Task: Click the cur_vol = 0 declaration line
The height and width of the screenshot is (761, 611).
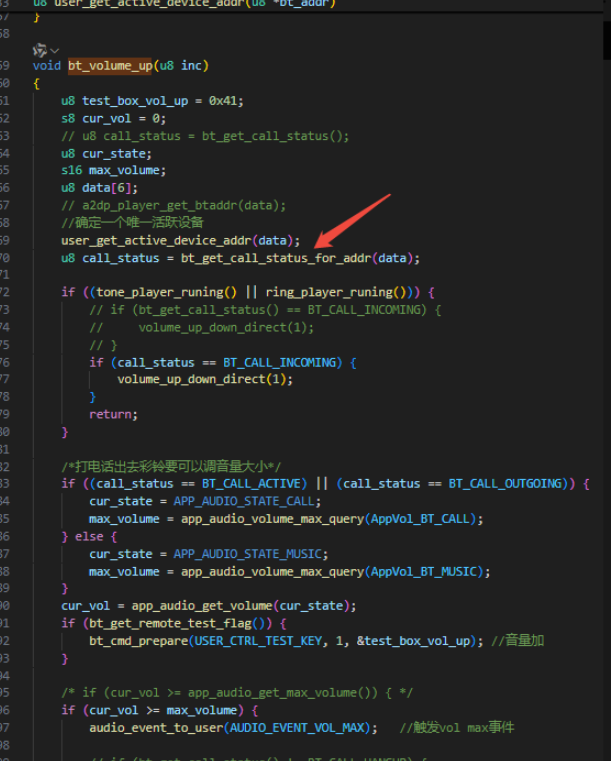Action: (x=114, y=118)
